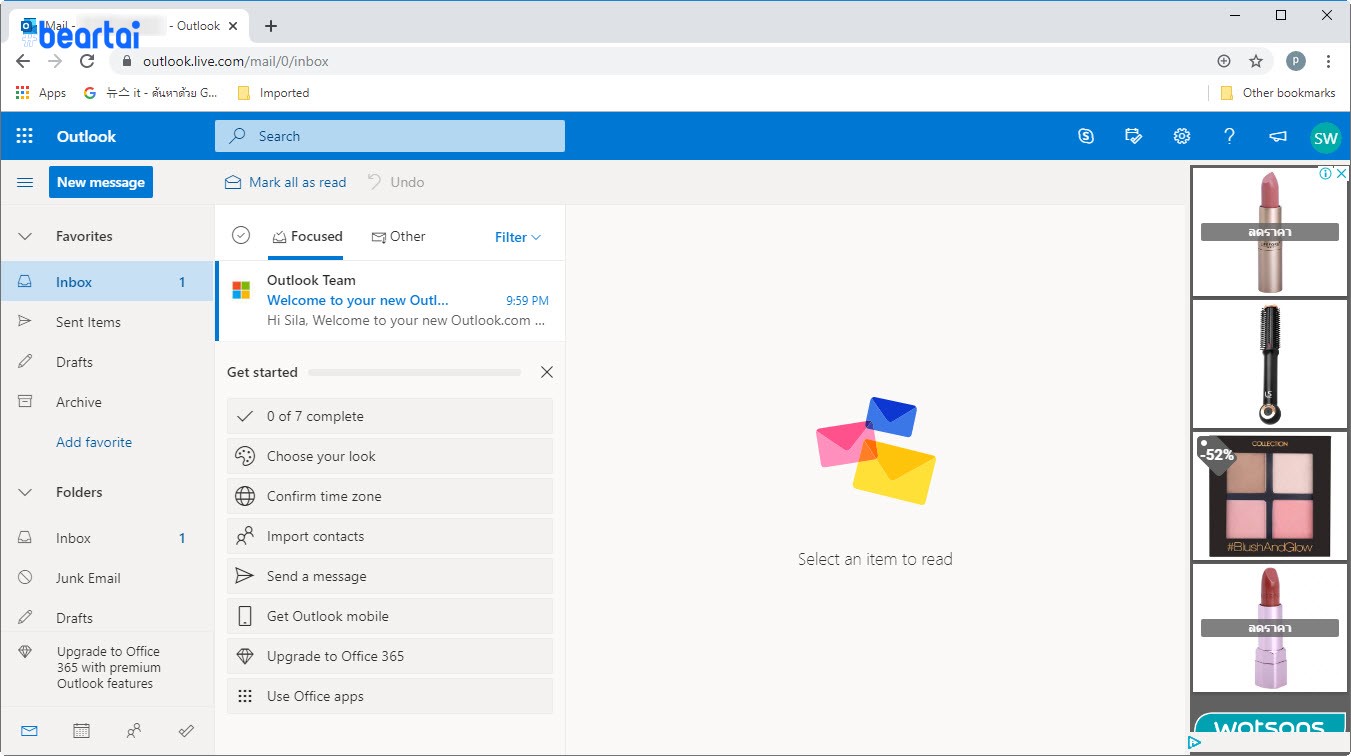Open the Office app launcher grid
The height and width of the screenshot is (756, 1351).
[25, 136]
